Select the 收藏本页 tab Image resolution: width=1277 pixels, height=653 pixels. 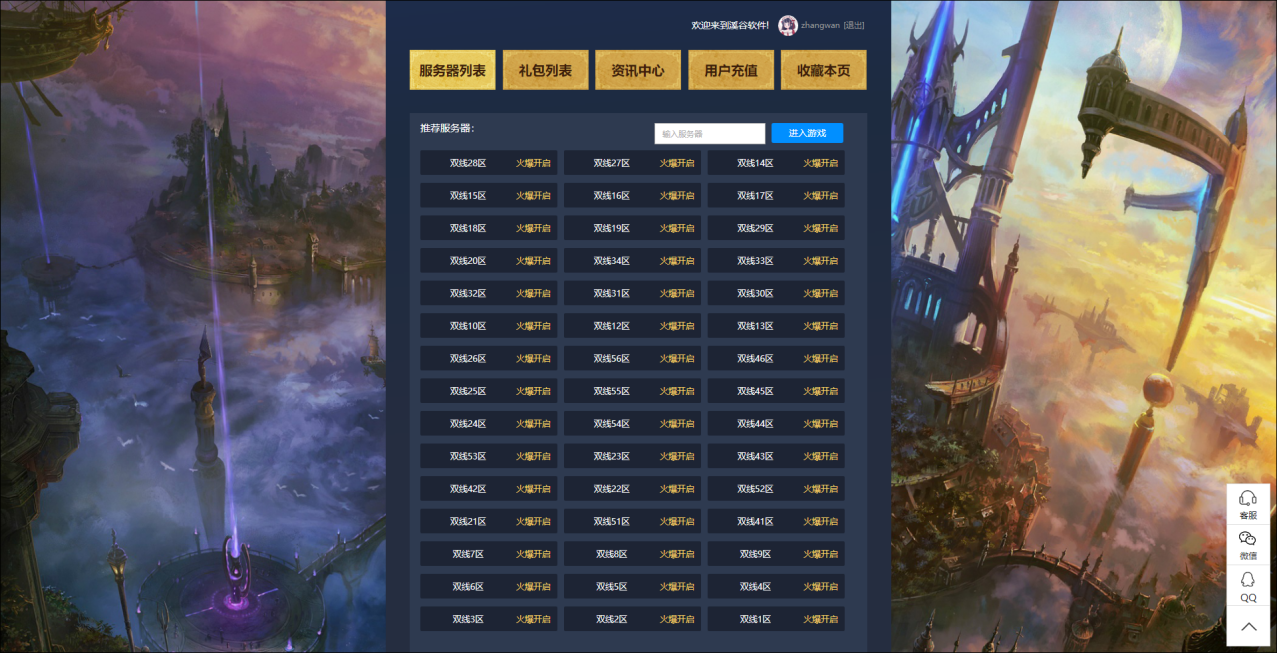824,70
